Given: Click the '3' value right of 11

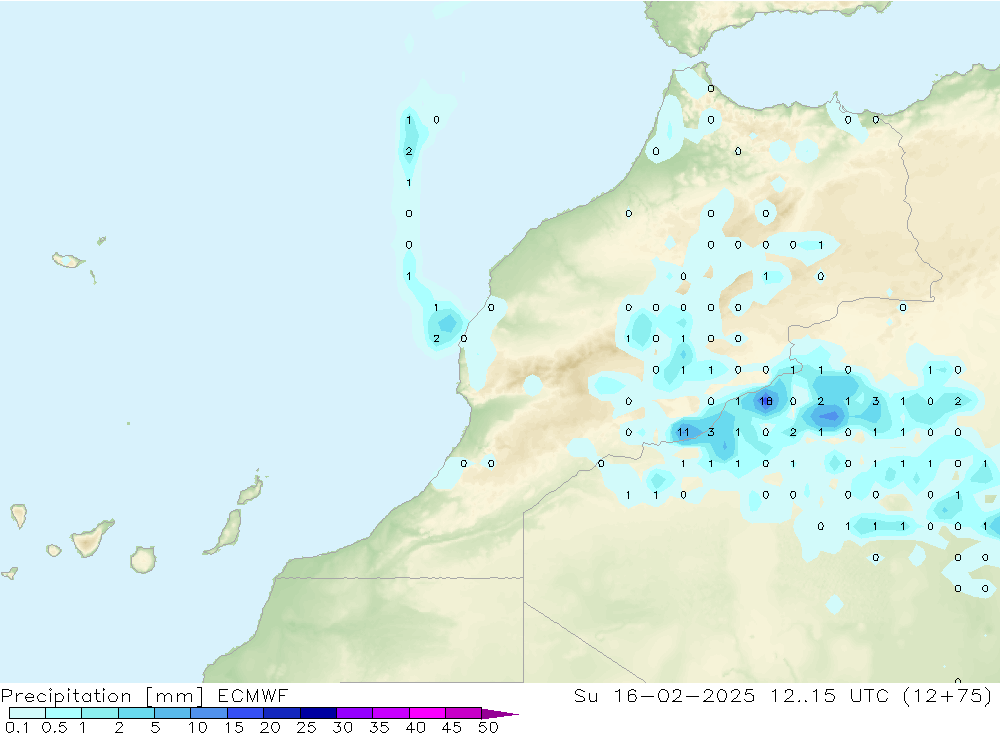Looking at the screenshot, I should [x=711, y=433].
